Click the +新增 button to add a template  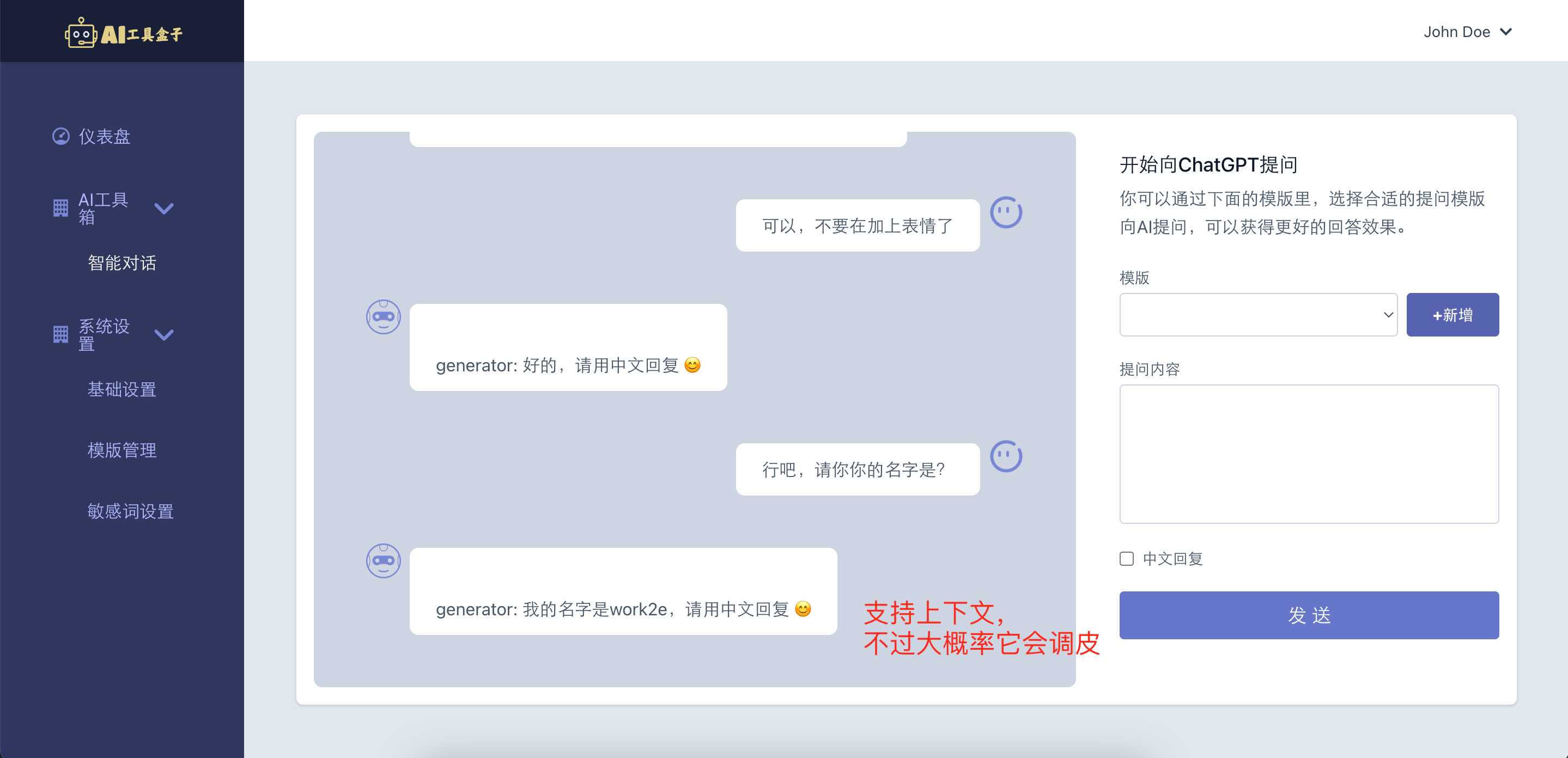[1453, 315]
